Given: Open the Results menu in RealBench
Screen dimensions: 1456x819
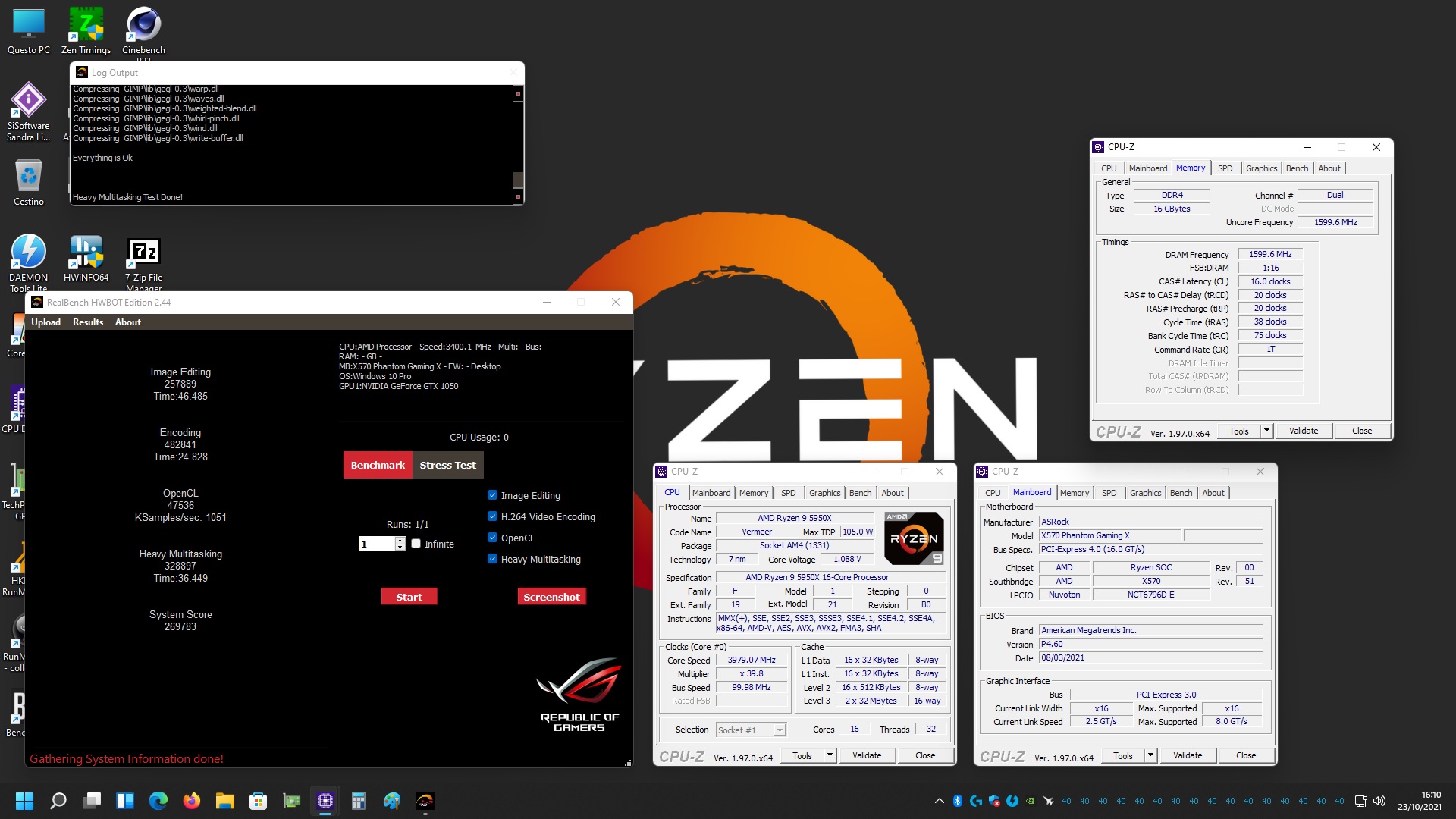Looking at the screenshot, I should tap(88, 322).
